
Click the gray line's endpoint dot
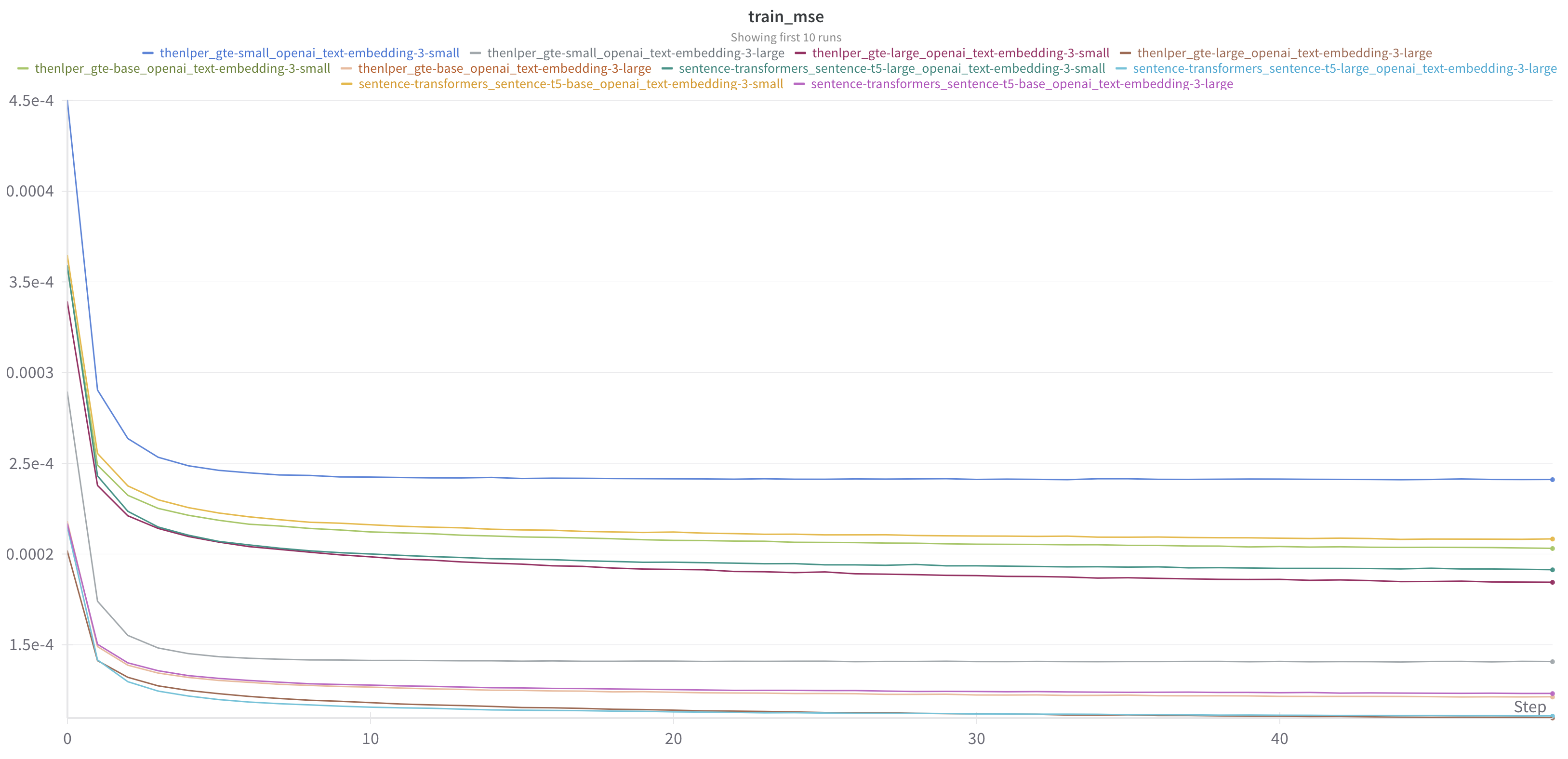coord(1552,661)
